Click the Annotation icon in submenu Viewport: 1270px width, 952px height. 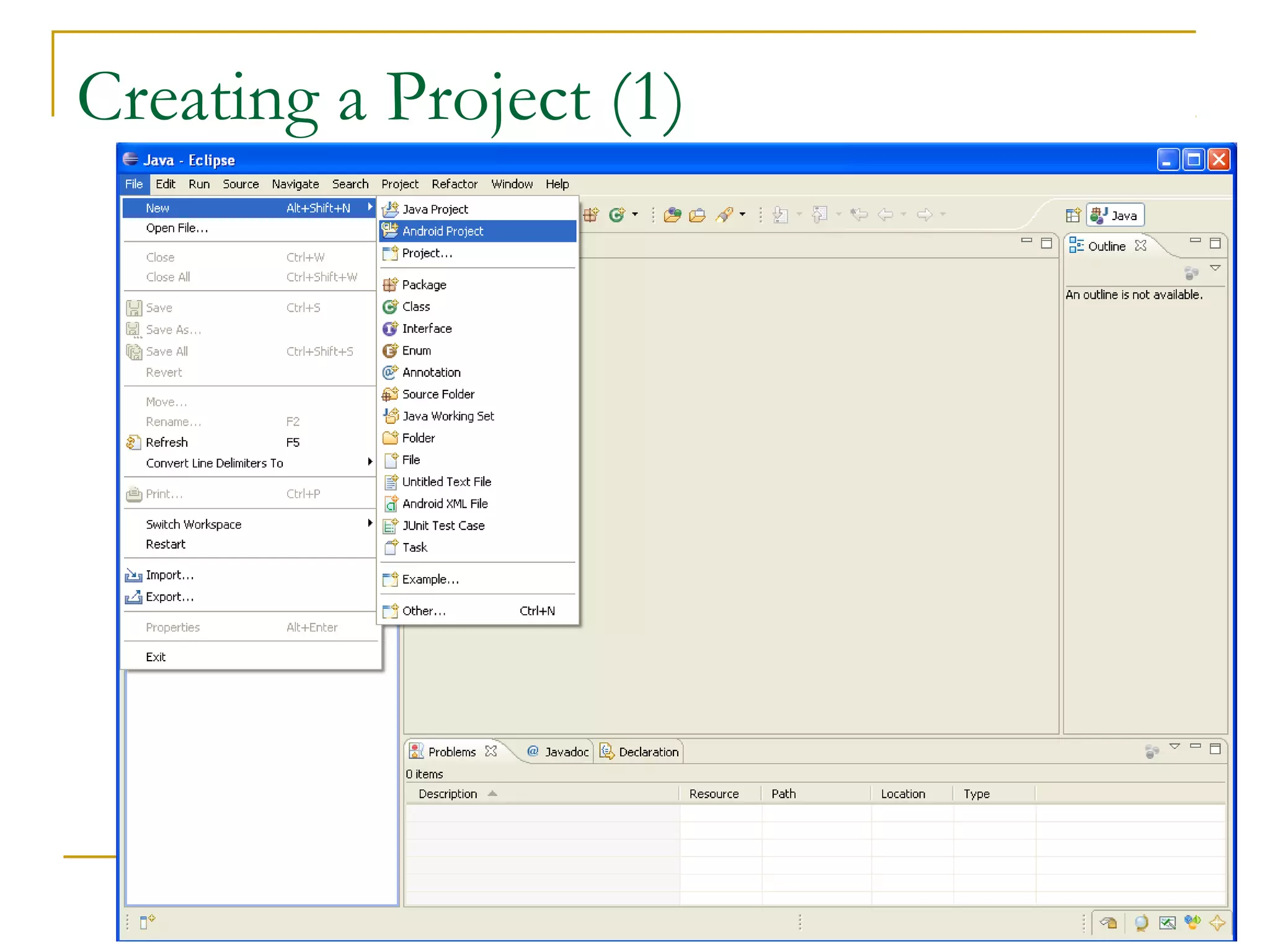390,372
